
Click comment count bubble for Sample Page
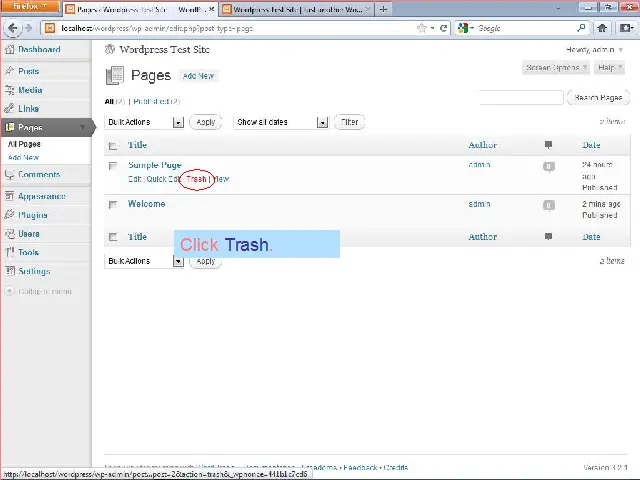point(549,167)
